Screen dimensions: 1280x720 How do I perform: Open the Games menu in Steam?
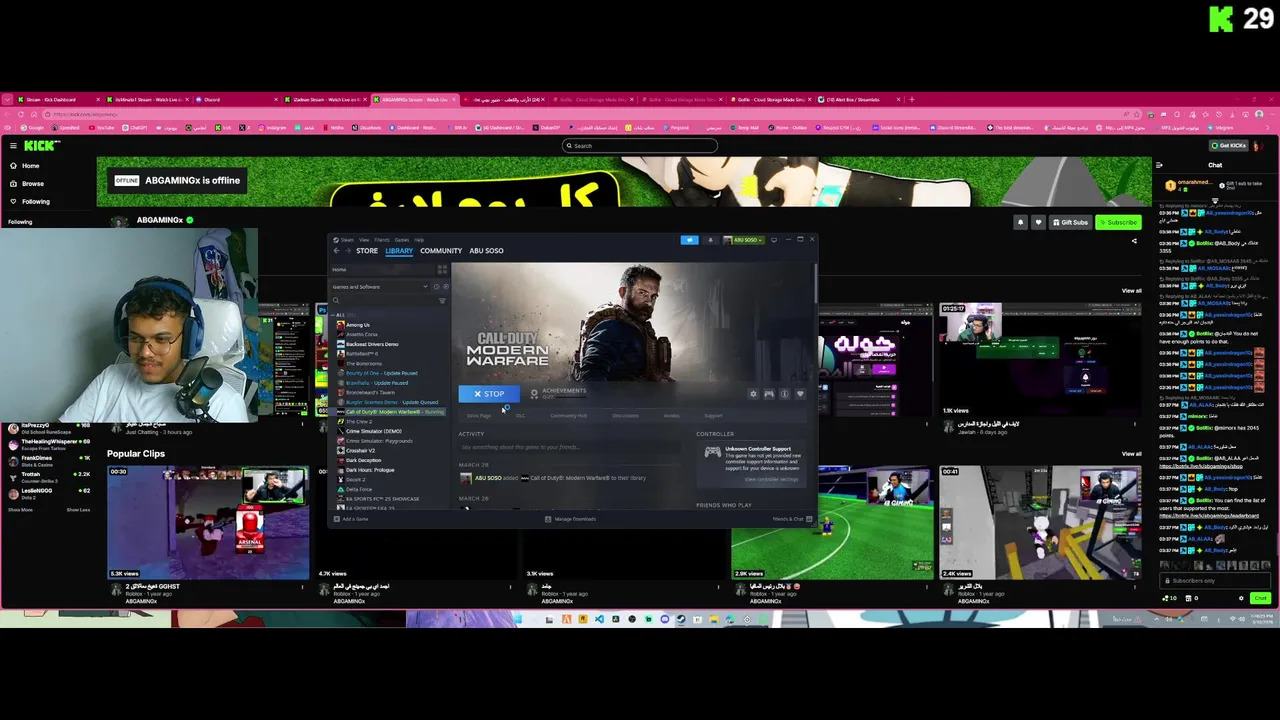402,240
